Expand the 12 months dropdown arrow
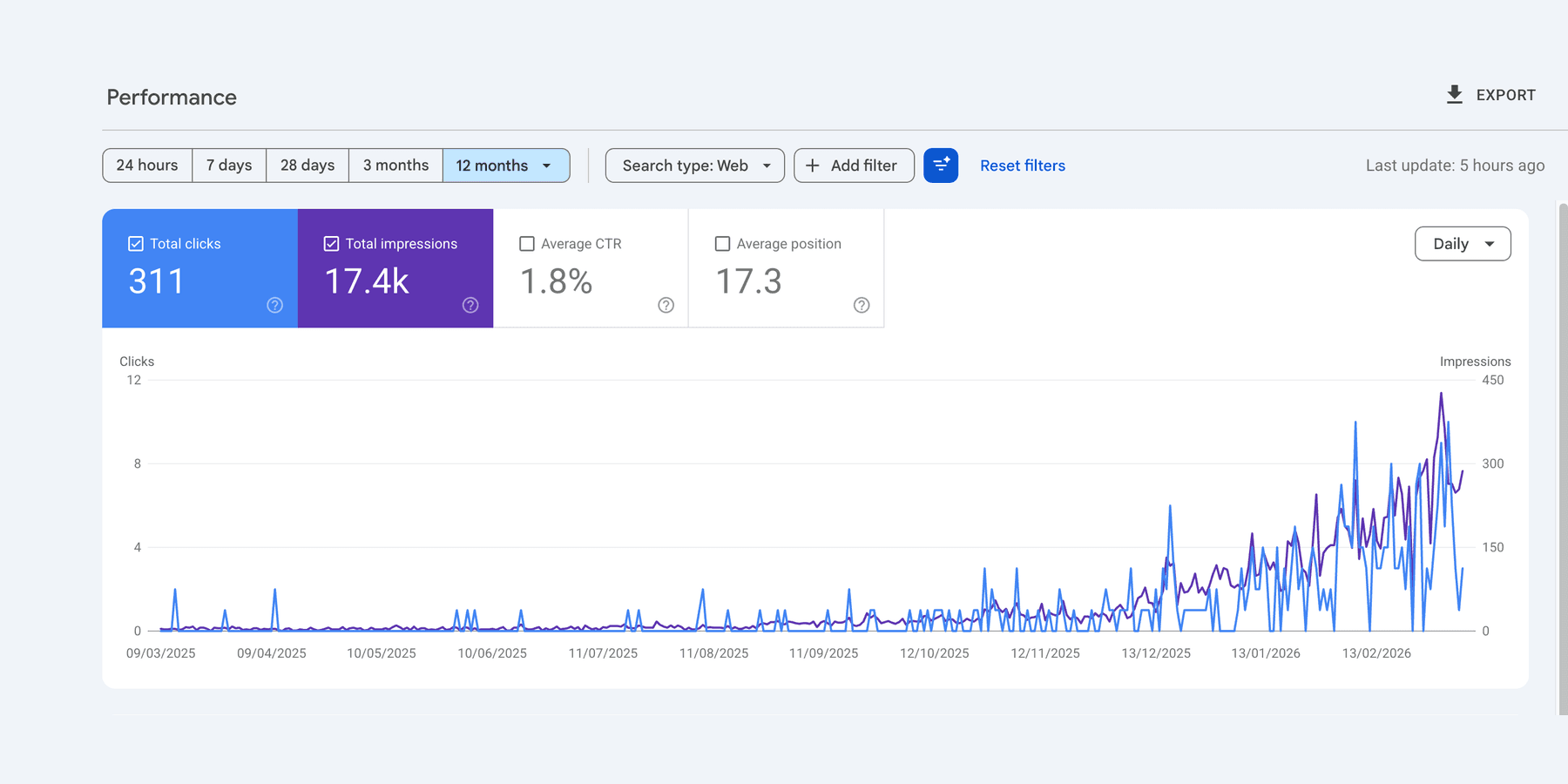 [547, 166]
